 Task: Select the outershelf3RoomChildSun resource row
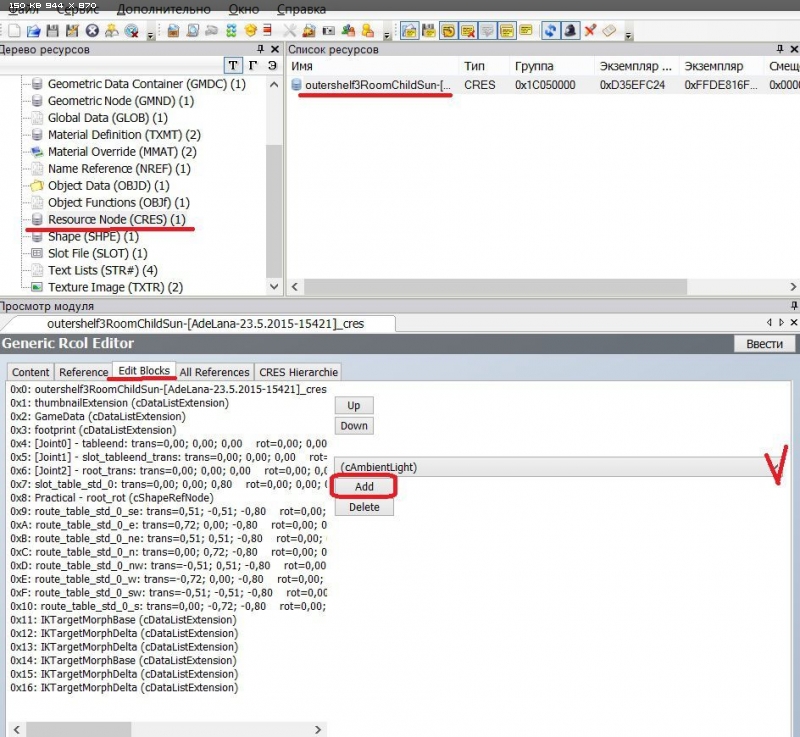pos(377,85)
